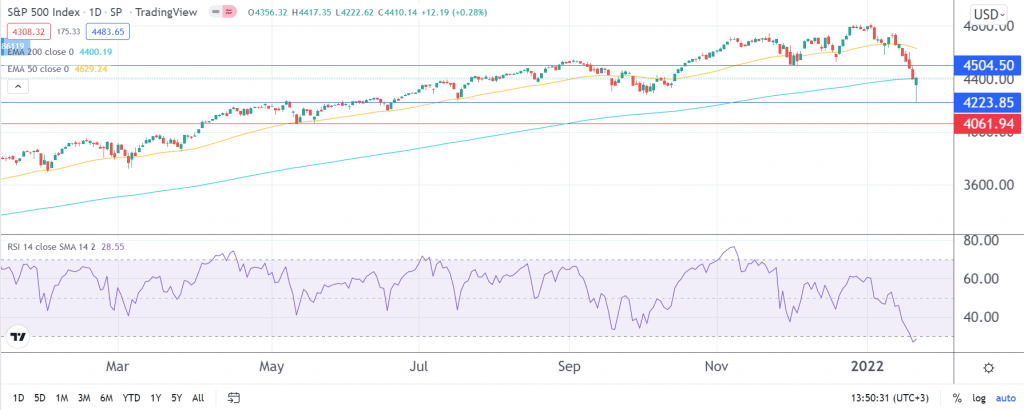Image resolution: width=1024 pixels, height=410 pixels.
Task: Click the red 4061.94 price line label
Action: pos(987,123)
